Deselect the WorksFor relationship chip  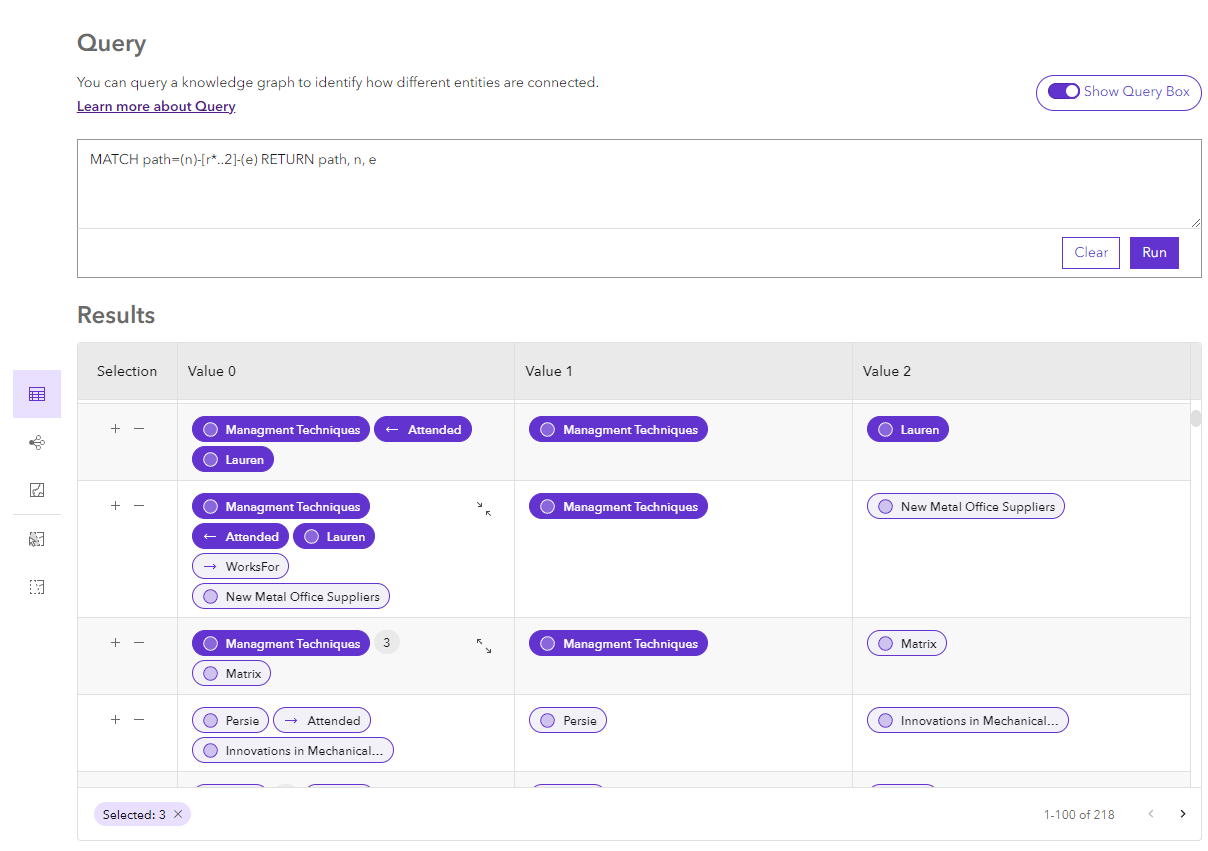click(240, 567)
